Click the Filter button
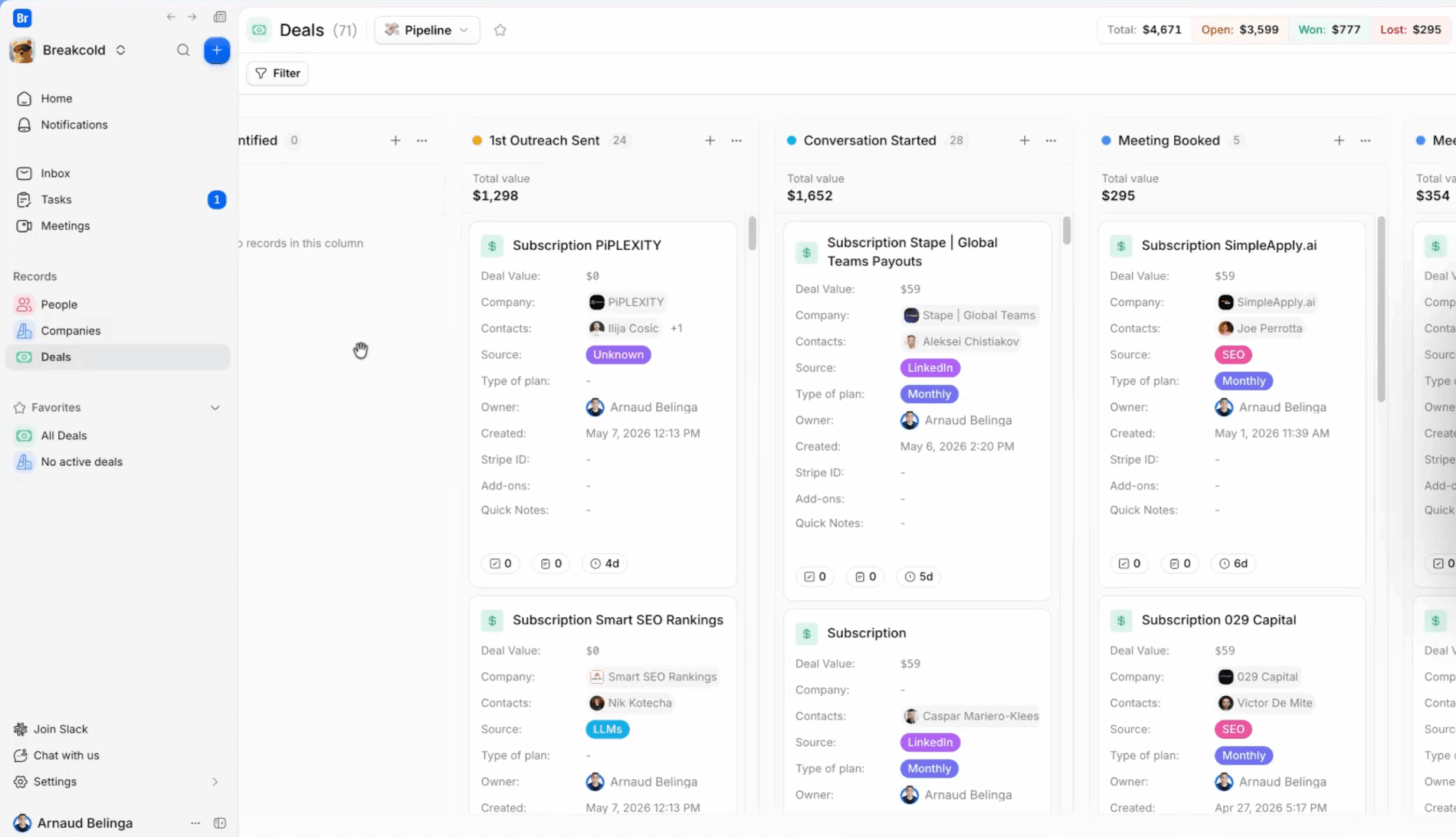This screenshot has height=837, width=1456. pyautogui.click(x=277, y=73)
